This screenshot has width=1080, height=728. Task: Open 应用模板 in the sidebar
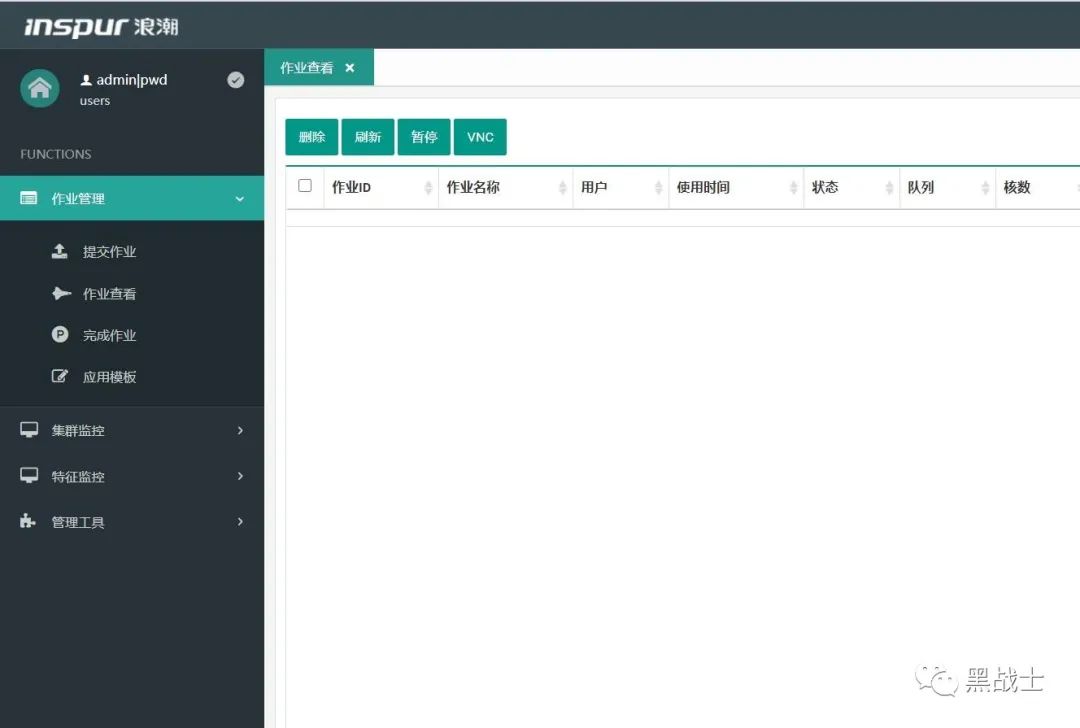[110, 377]
